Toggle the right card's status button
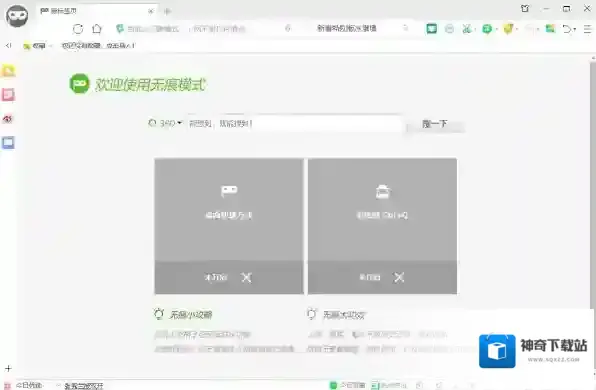The width and height of the screenshot is (596, 390). click(x=382, y=277)
